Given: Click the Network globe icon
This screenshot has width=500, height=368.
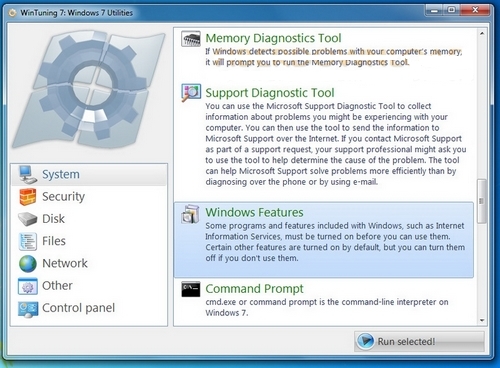Looking at the screenshot, I should tap(28, 264).
